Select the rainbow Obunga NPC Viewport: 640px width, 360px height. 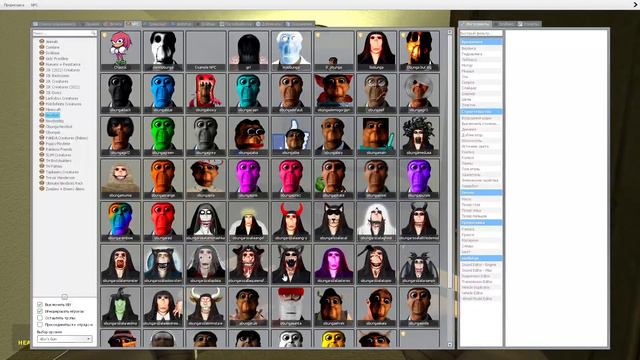[120, 221]
